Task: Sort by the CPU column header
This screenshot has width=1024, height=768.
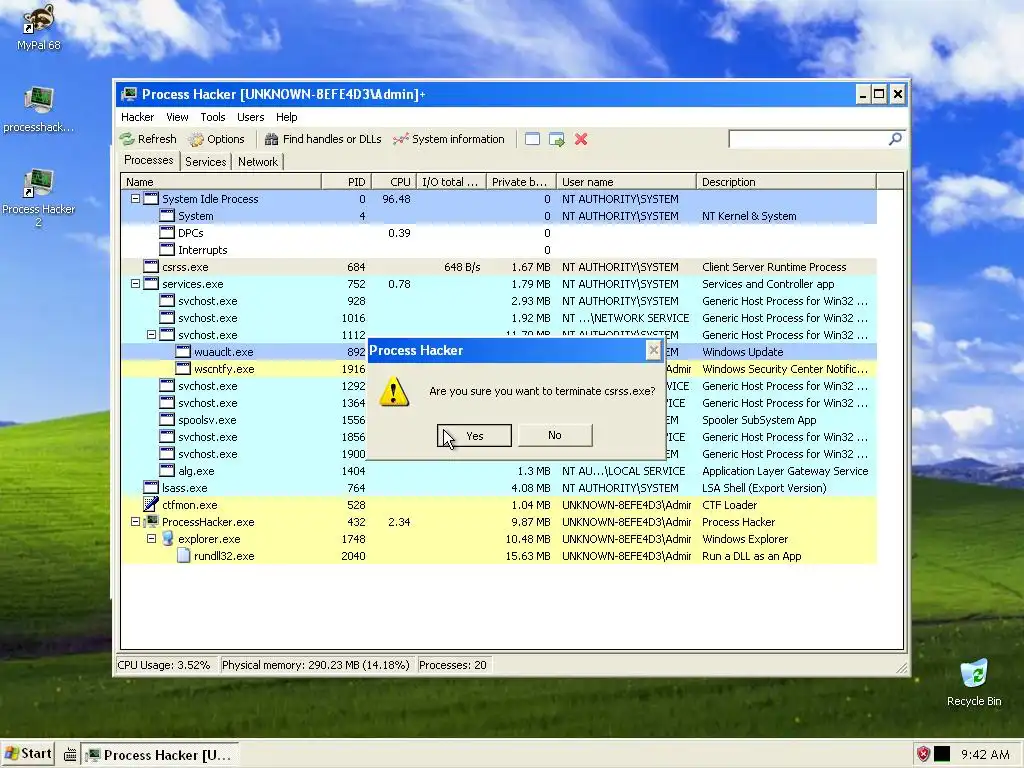Action: point(394,182)
